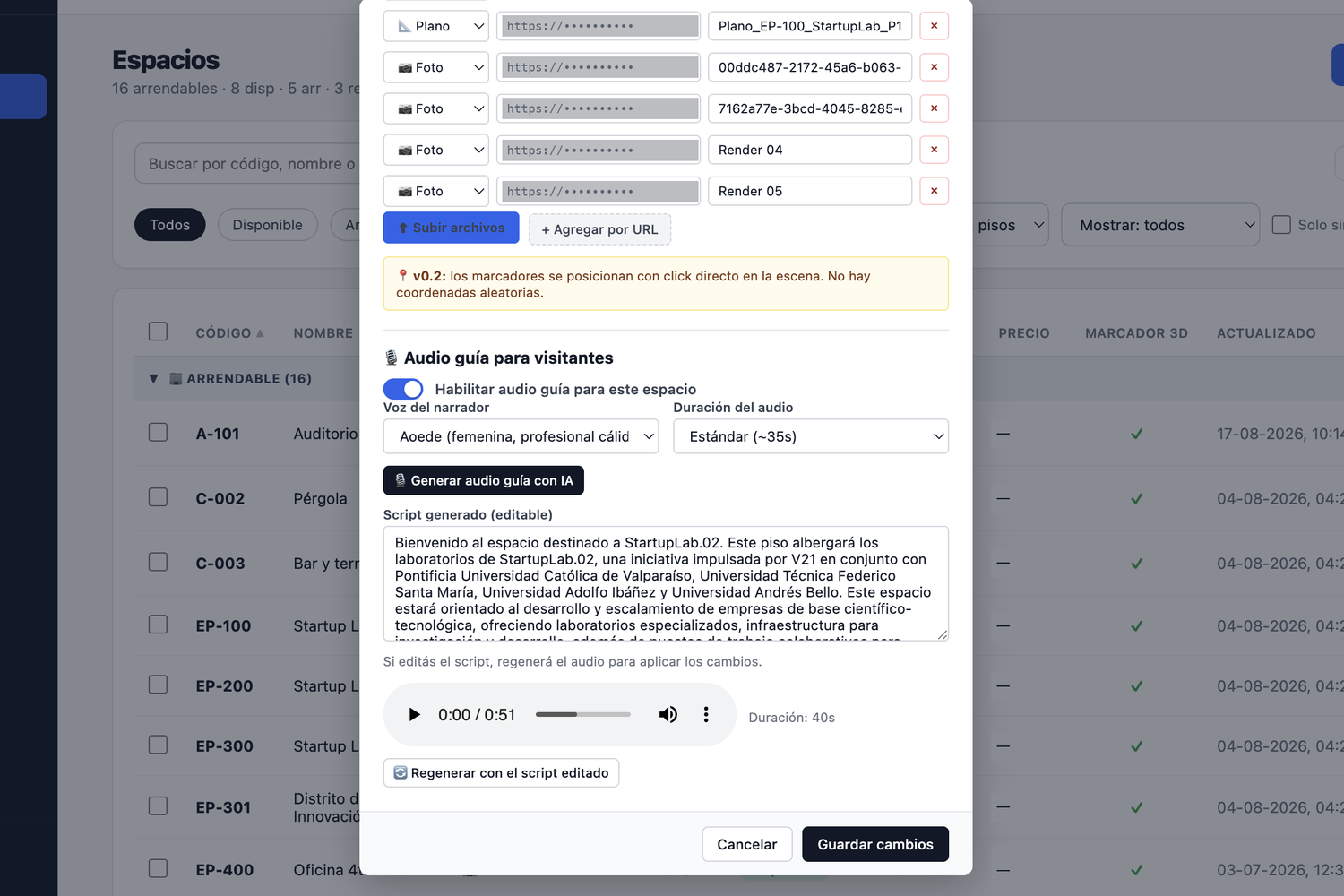This screenshot has width=1344, height=896.
Task: Sort by CÓDIGO column header
Action: coord(230,333)
